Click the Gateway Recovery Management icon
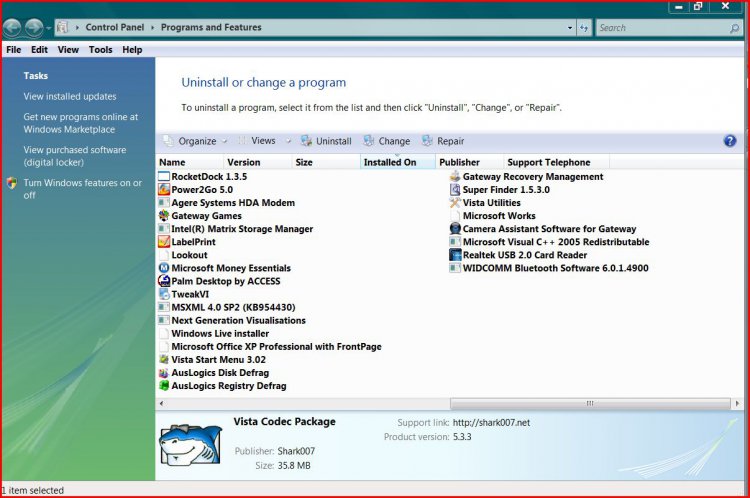 (x=455, y=177)
